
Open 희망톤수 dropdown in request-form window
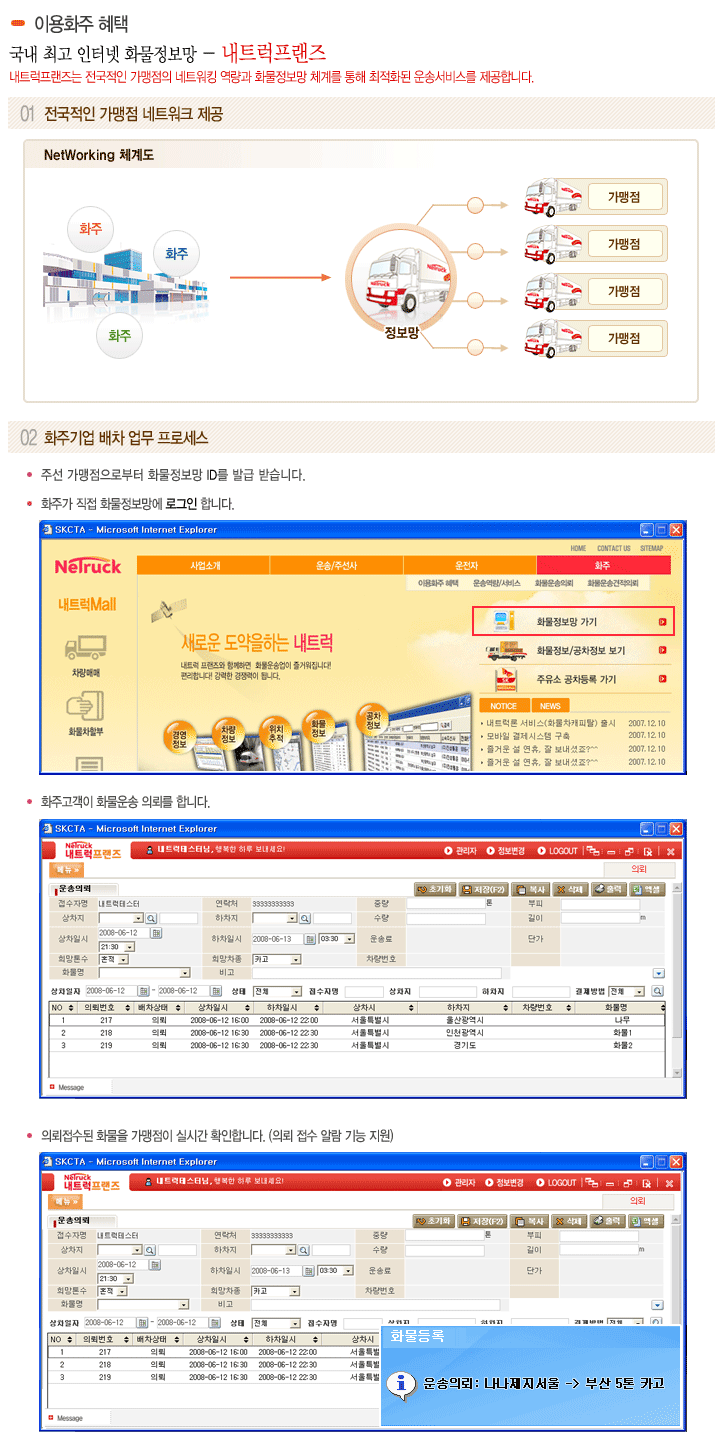coord(113,959)
